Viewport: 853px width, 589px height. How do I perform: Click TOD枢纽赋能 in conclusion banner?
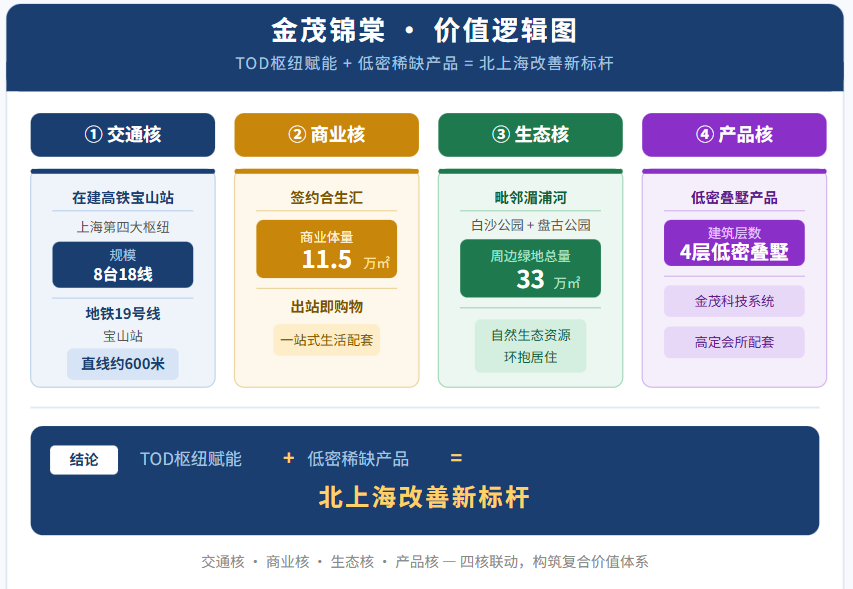point(190,459)
